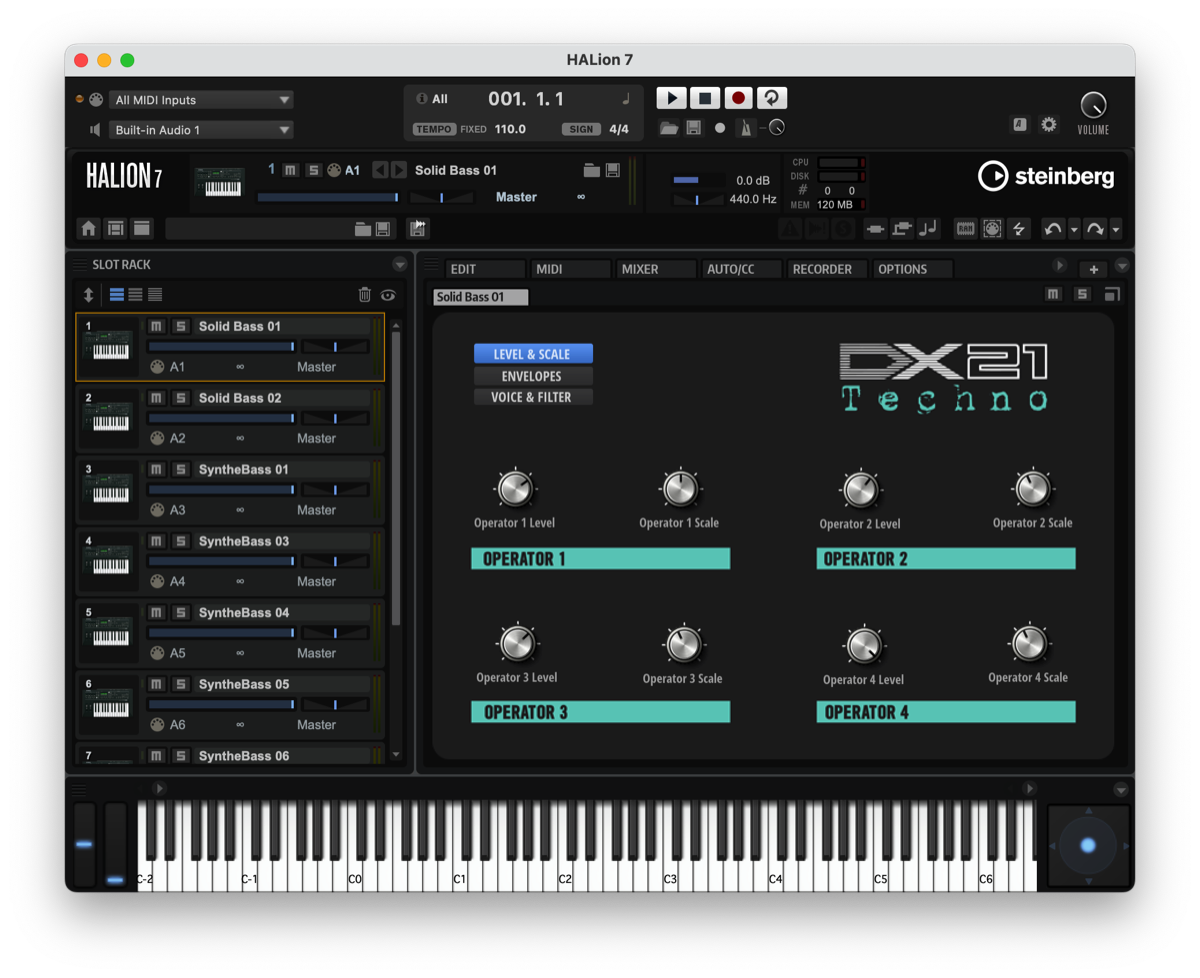Viewport: 1200px width, 978px height.
Task: Save program via disk icon in header slot
Action: [612, 171]
